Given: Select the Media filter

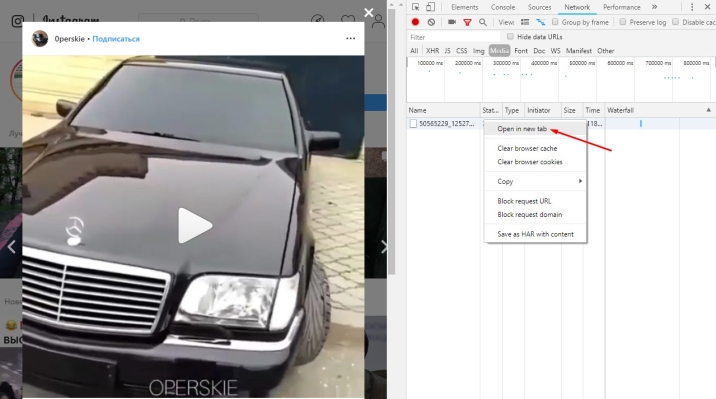Looking at the screenshot, I should (x=499, y=51).
